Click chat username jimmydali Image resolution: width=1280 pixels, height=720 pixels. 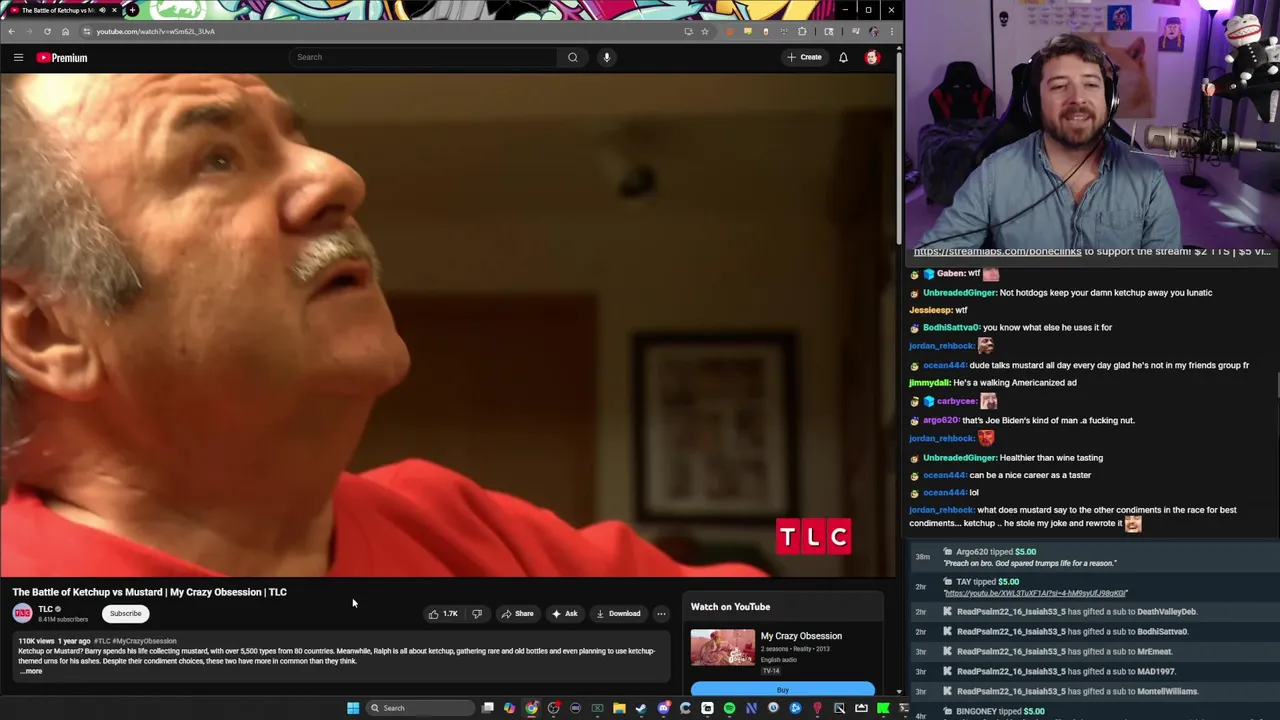[929, 383]
